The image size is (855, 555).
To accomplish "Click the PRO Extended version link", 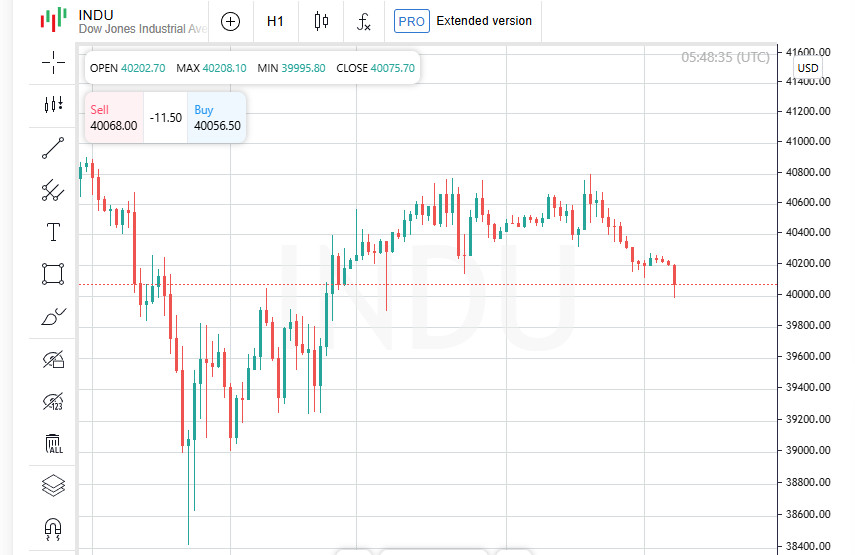I will point(463,21).
